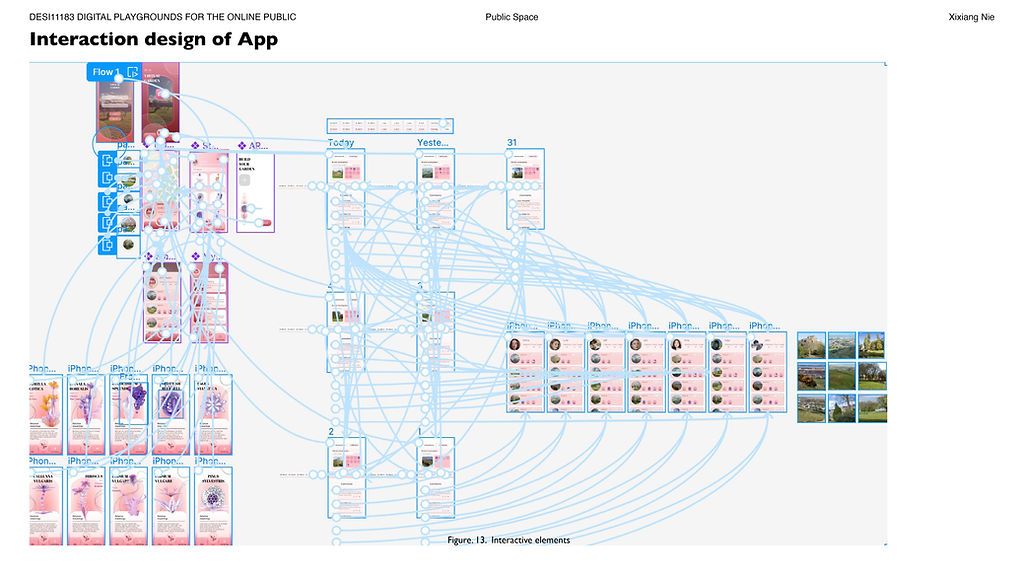
Task: Select the frame labeled 2 in the bottom row
Action: (x=346, y=477)
